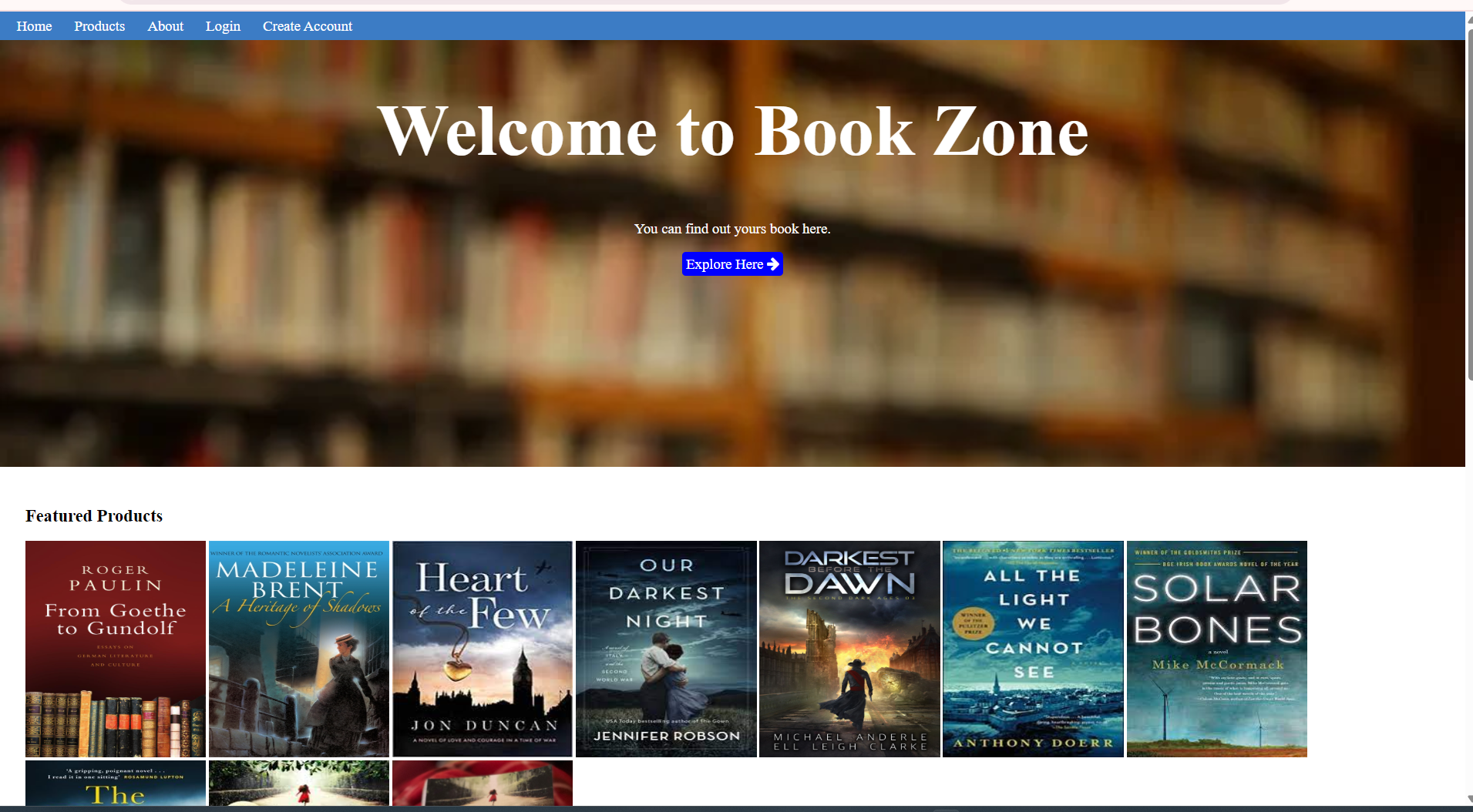
Task: Go to the Products page
Action: (x=99, y=26)
